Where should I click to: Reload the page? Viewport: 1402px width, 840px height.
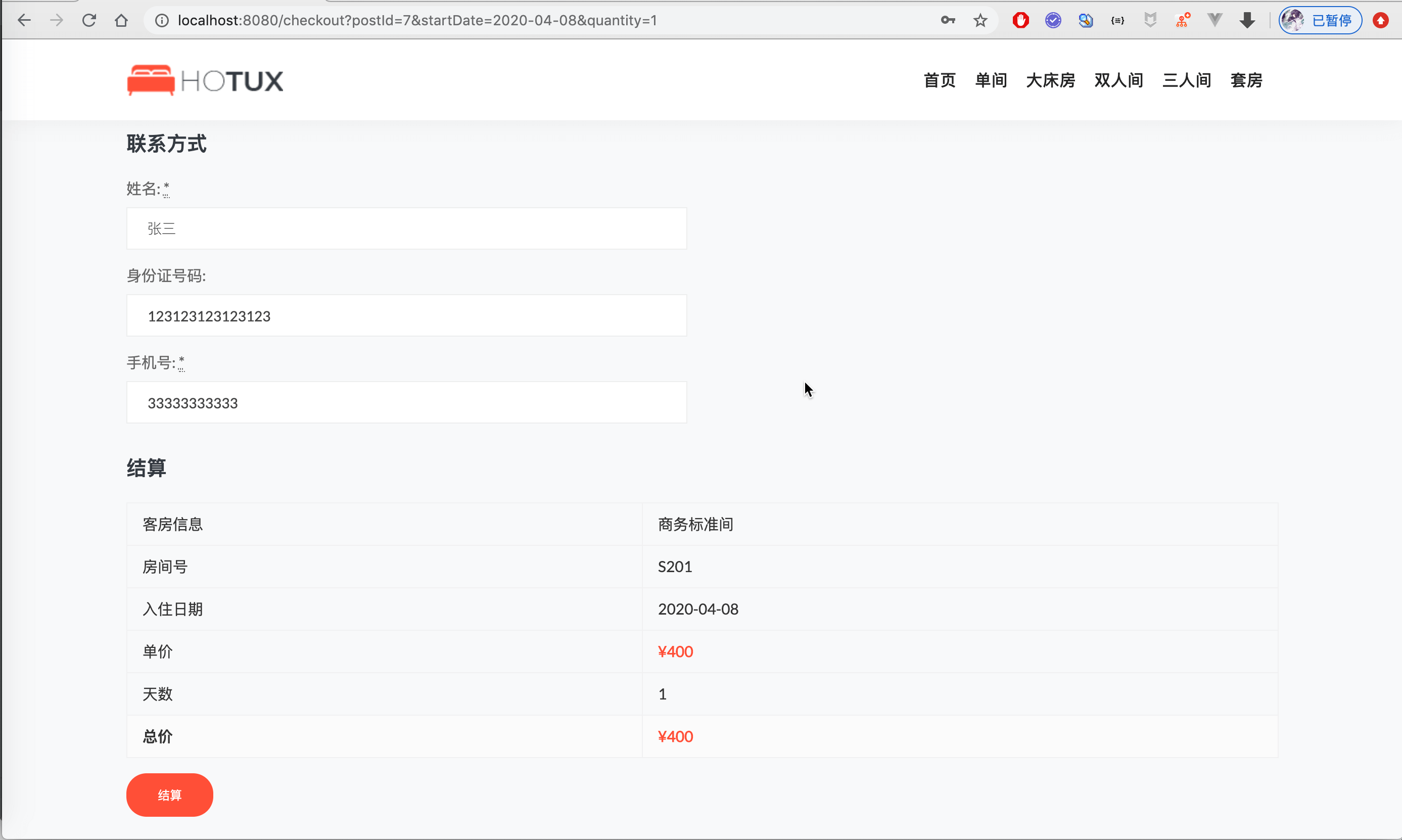[x=89, y=20]
